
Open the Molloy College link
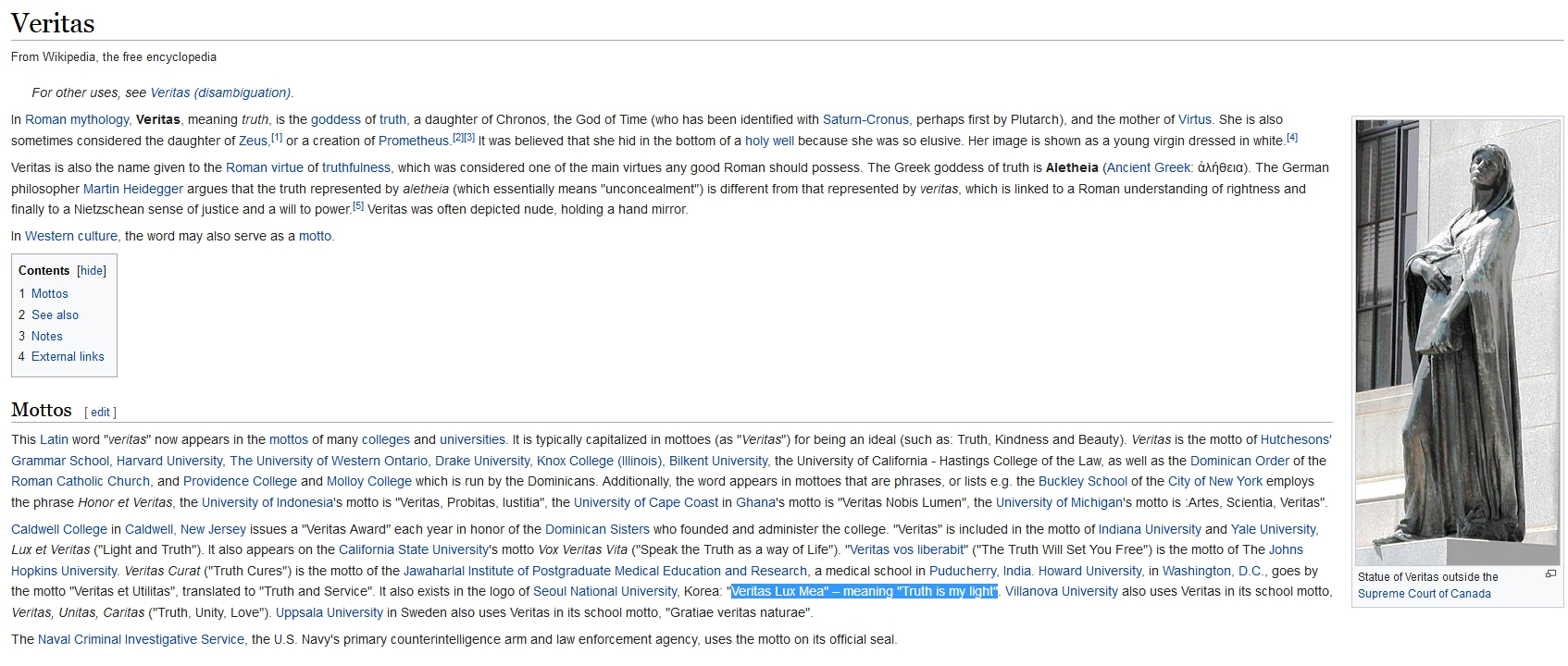(369, 482)
